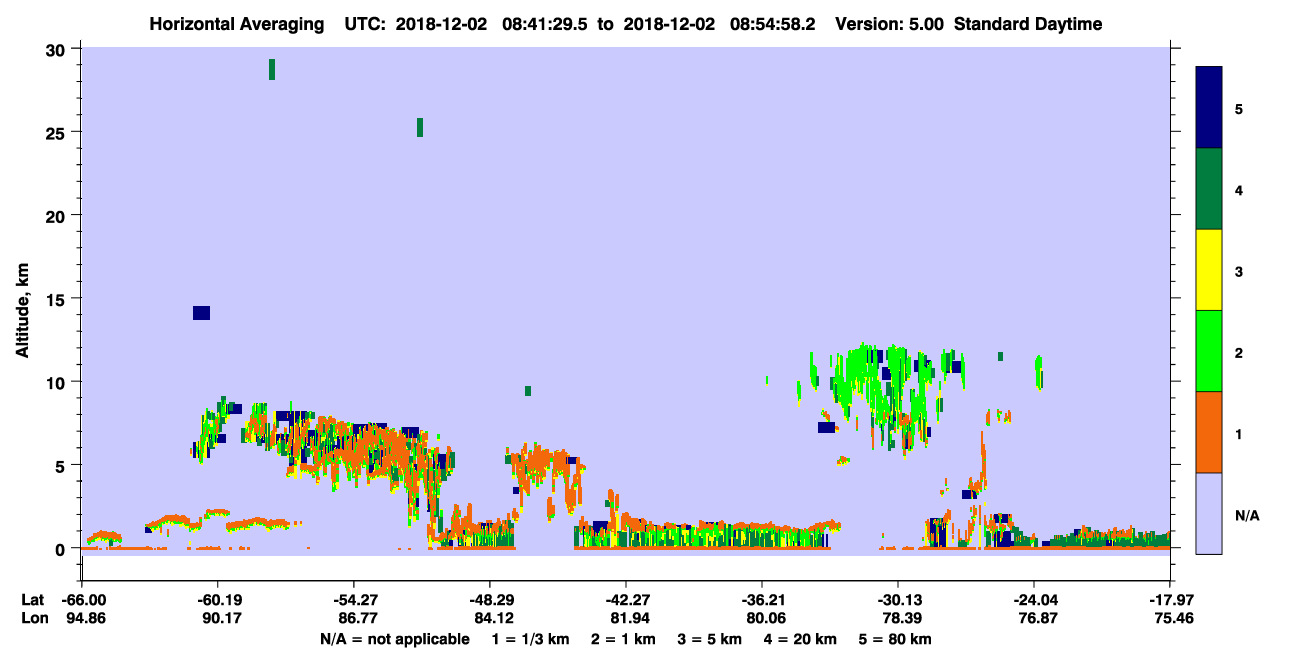This screenshot has height=667, width=1300.
Task: Click the end time "08:54:58.2" in title
Action: coord(773,24)
